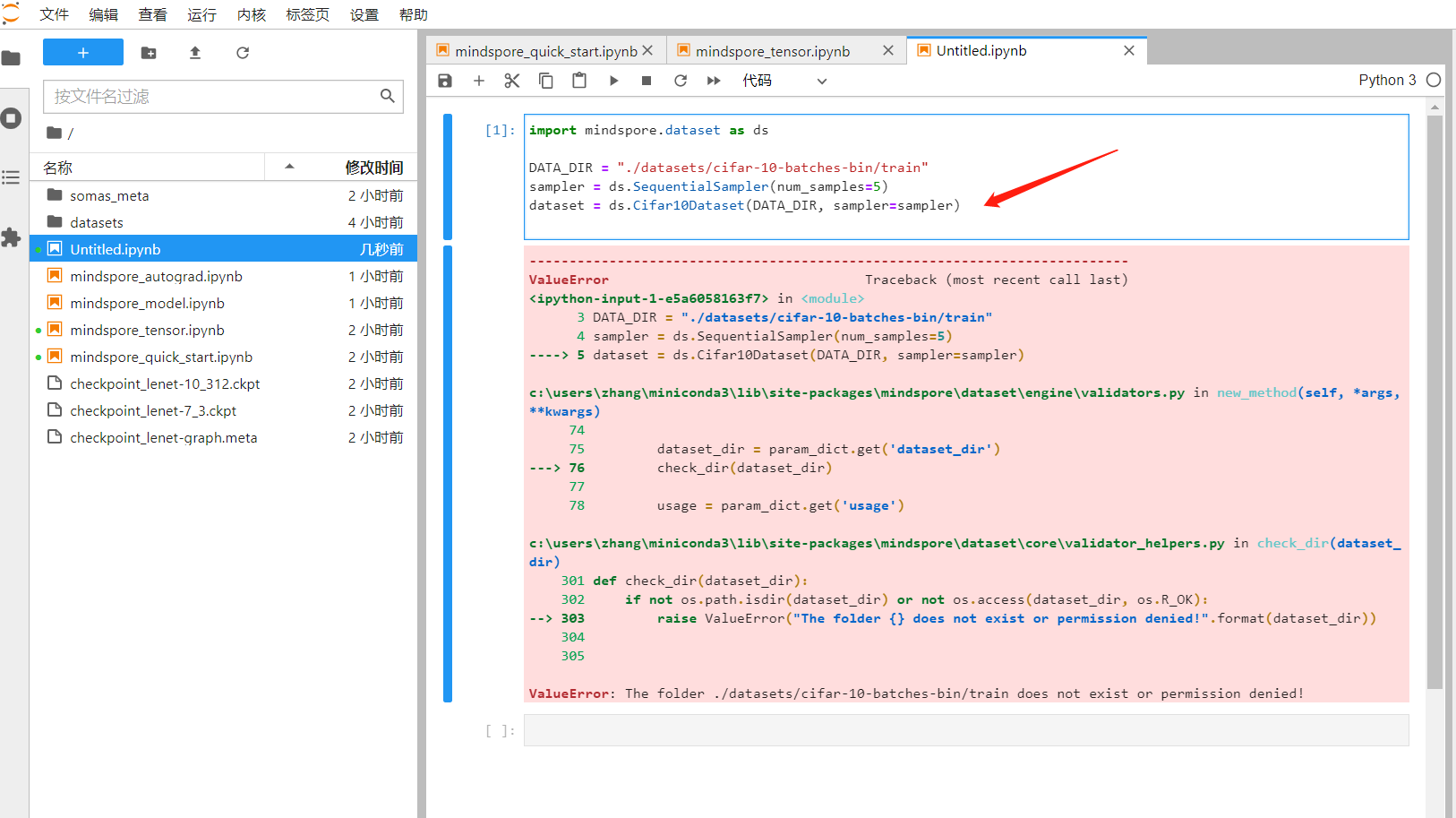Click the JupyterLab logo
The height and width of the screenshot is (818, 1456).
tap(11, 13)
